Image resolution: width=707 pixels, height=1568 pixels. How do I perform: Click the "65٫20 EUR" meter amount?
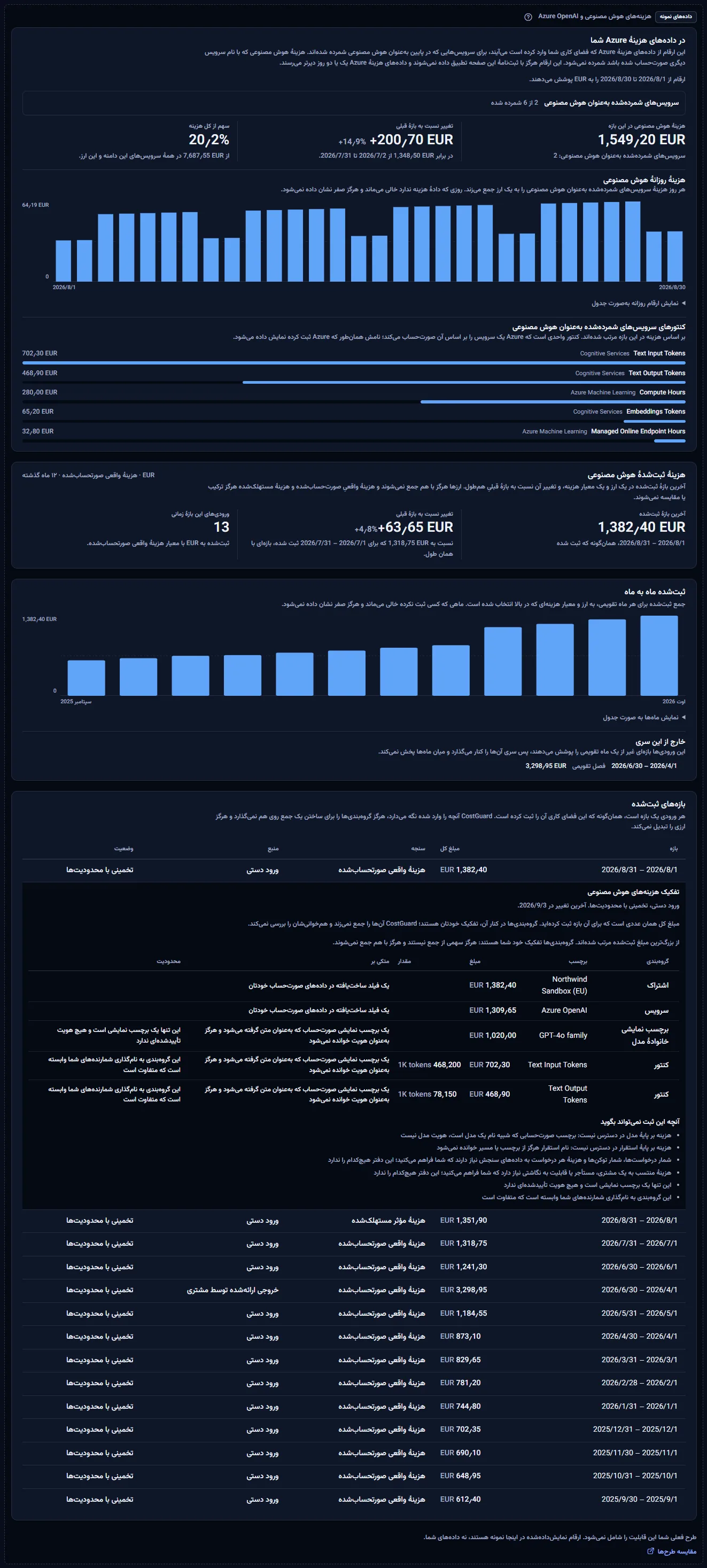[x=38, y=412]
